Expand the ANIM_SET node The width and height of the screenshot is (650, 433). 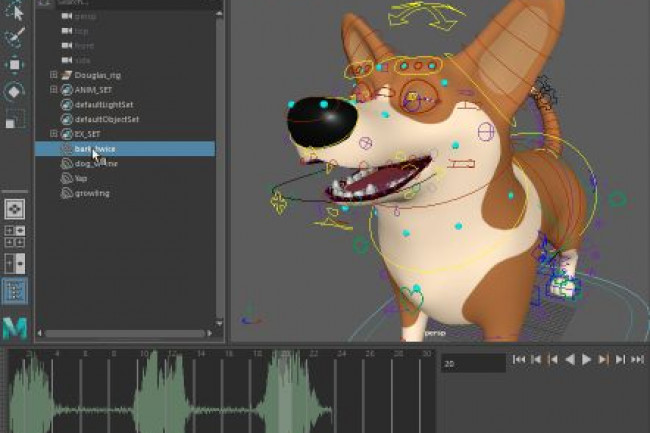[54, 90]
